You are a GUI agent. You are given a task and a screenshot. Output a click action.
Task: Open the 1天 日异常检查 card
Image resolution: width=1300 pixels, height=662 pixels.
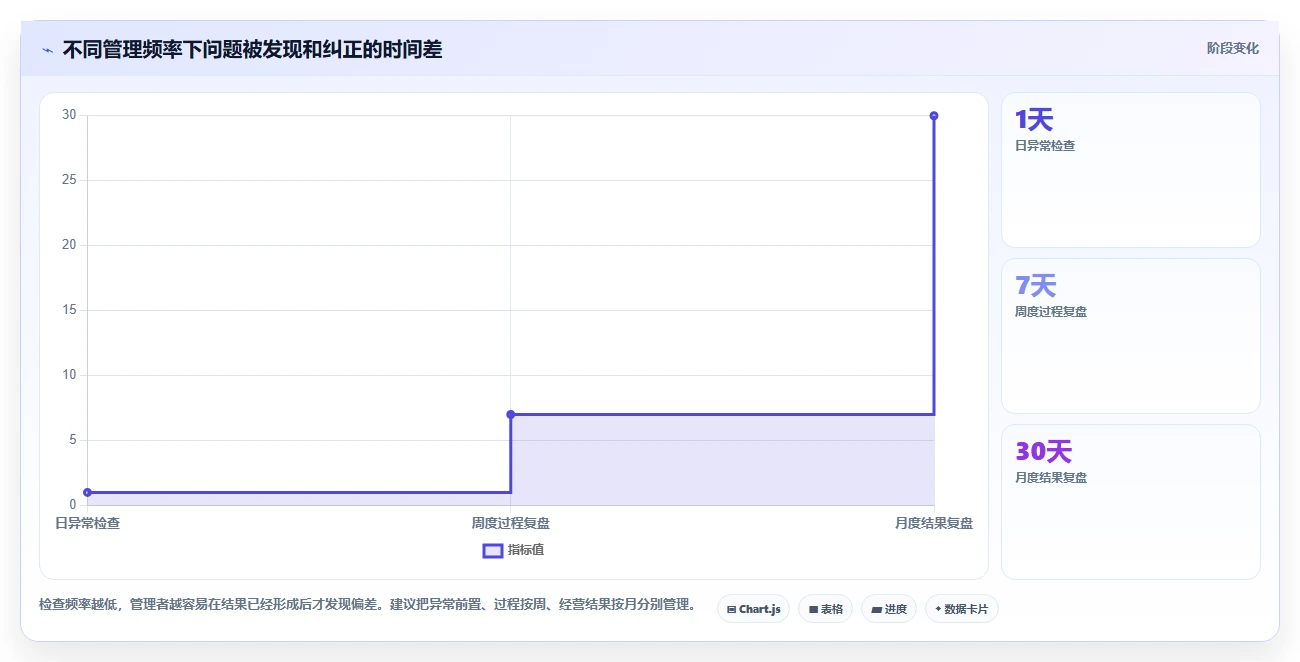click(1130, 170)
